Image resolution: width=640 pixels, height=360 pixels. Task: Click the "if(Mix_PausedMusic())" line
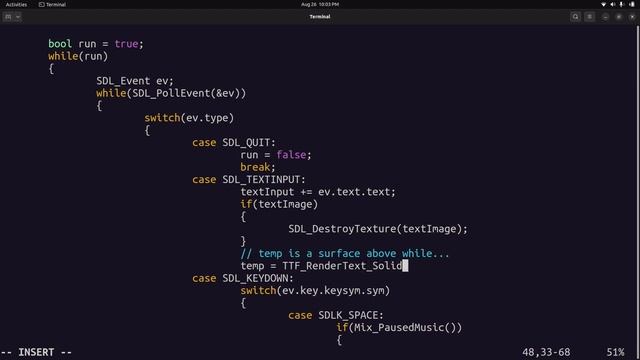click(399, 327)
